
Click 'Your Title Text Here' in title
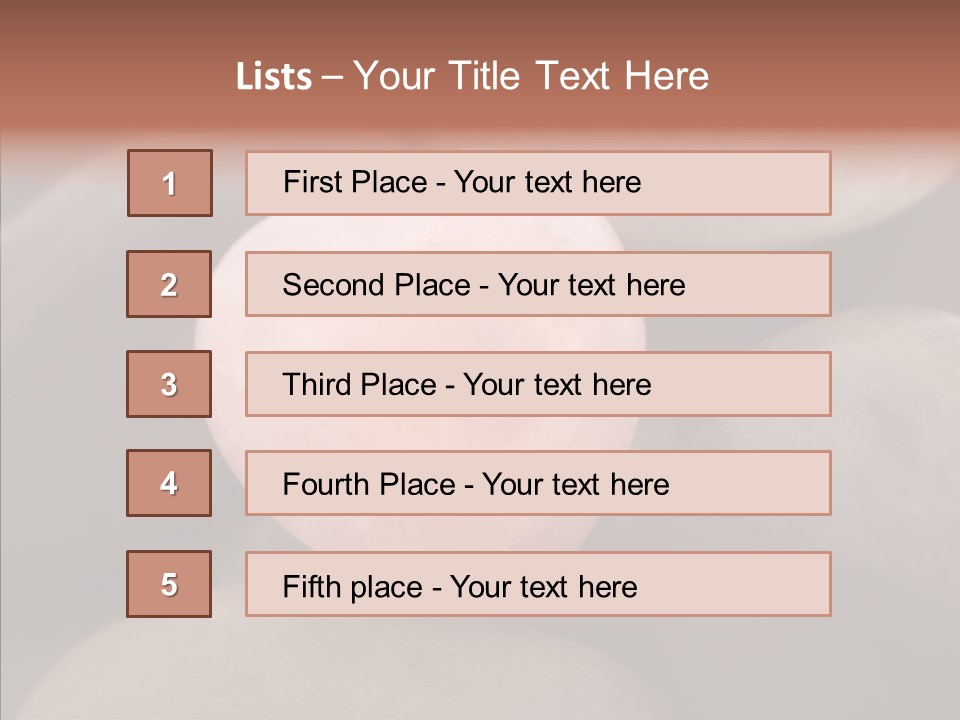point(531,76)
